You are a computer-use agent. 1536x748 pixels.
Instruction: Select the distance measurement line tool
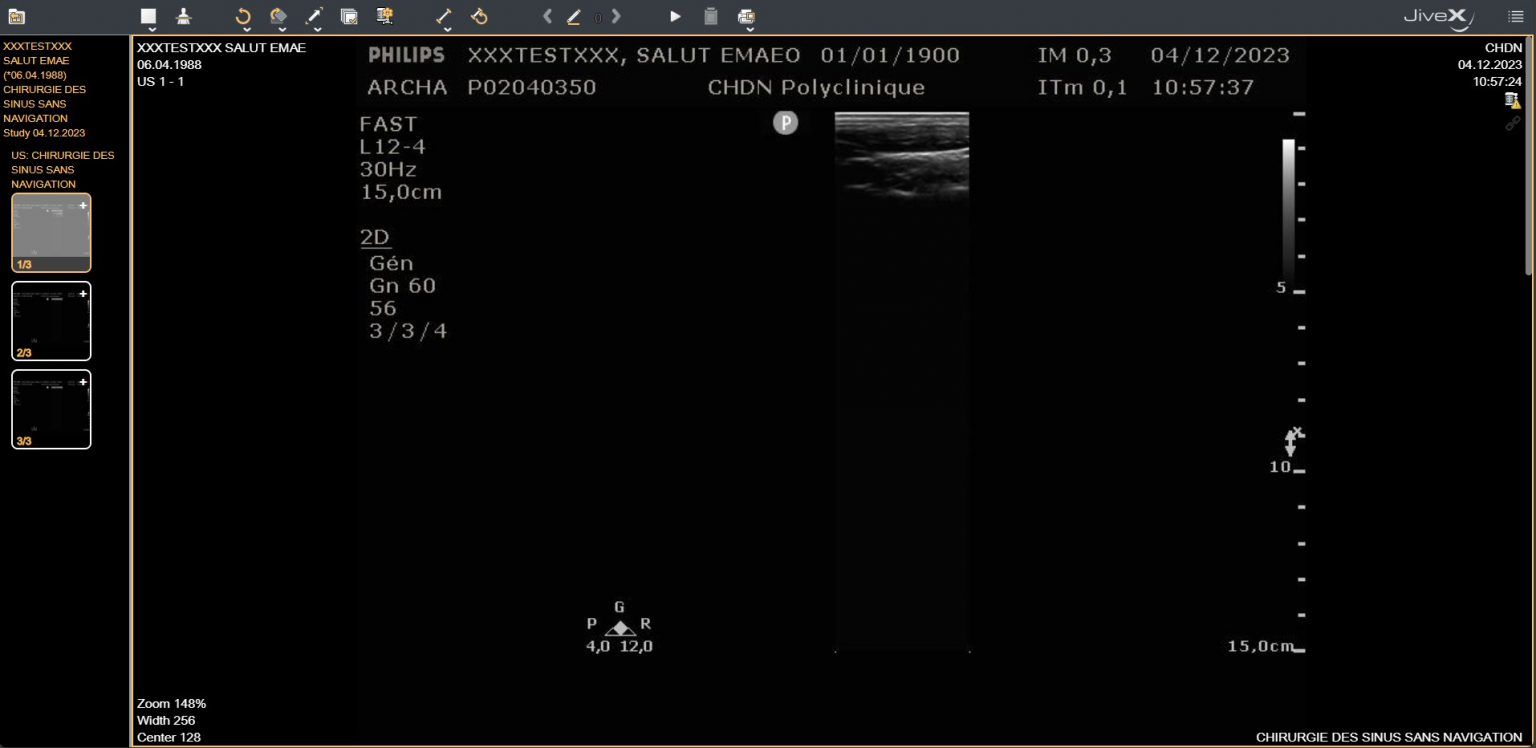click(445, 16)
